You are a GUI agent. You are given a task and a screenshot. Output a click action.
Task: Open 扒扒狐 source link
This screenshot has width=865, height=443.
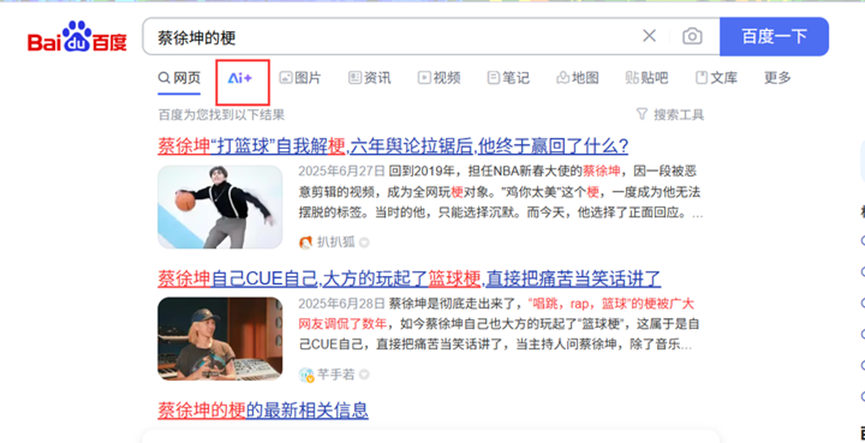coord(336,242)
